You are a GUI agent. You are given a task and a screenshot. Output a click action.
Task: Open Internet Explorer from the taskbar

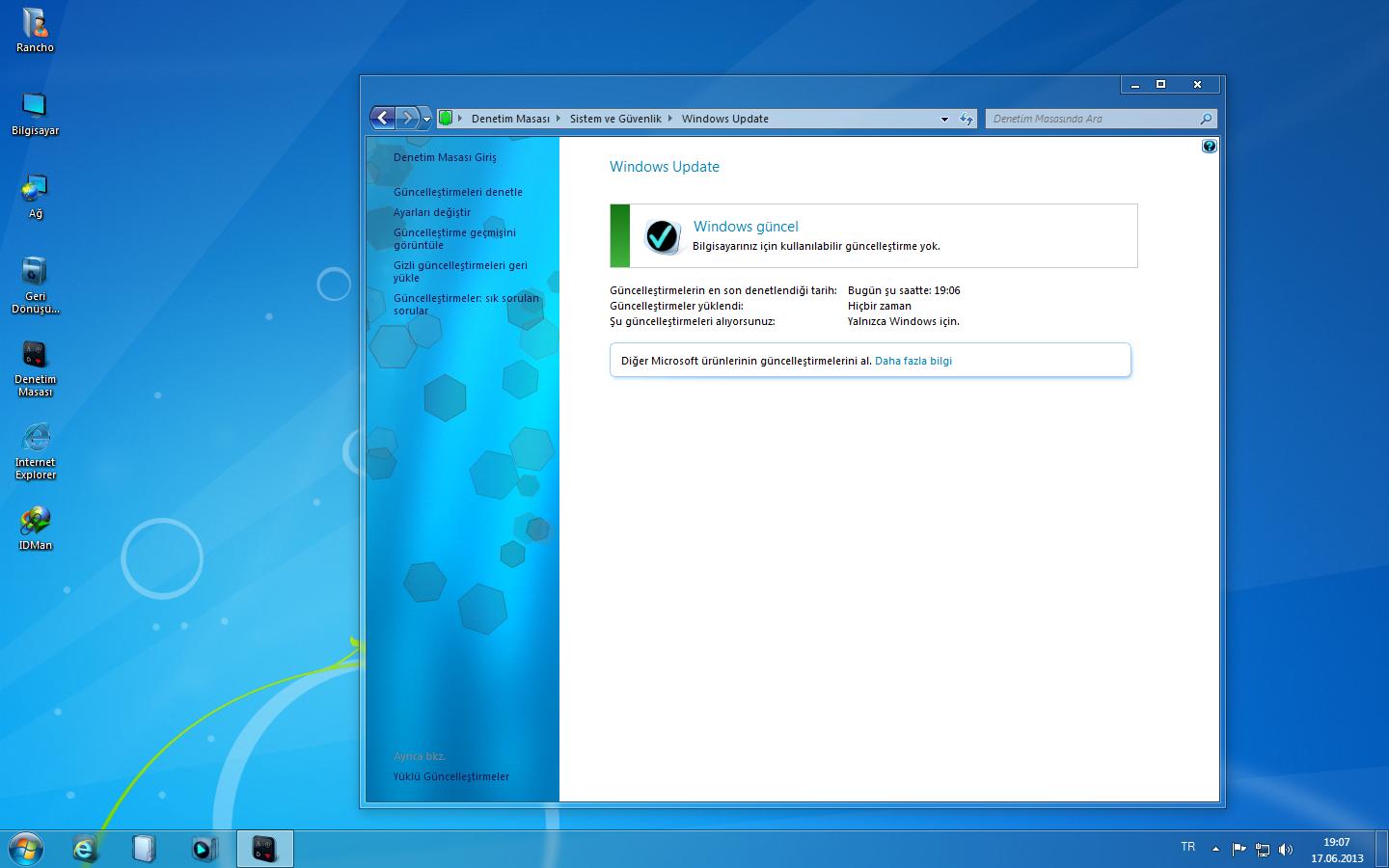click(85, 849)
